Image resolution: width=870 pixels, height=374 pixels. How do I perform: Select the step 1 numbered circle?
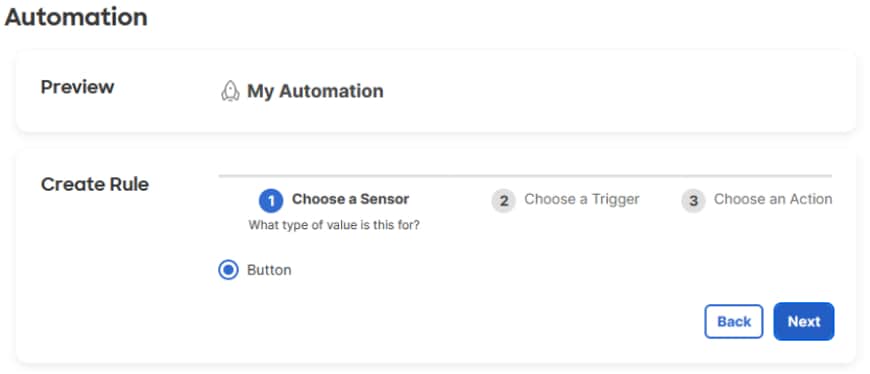[x=271, y=201]
